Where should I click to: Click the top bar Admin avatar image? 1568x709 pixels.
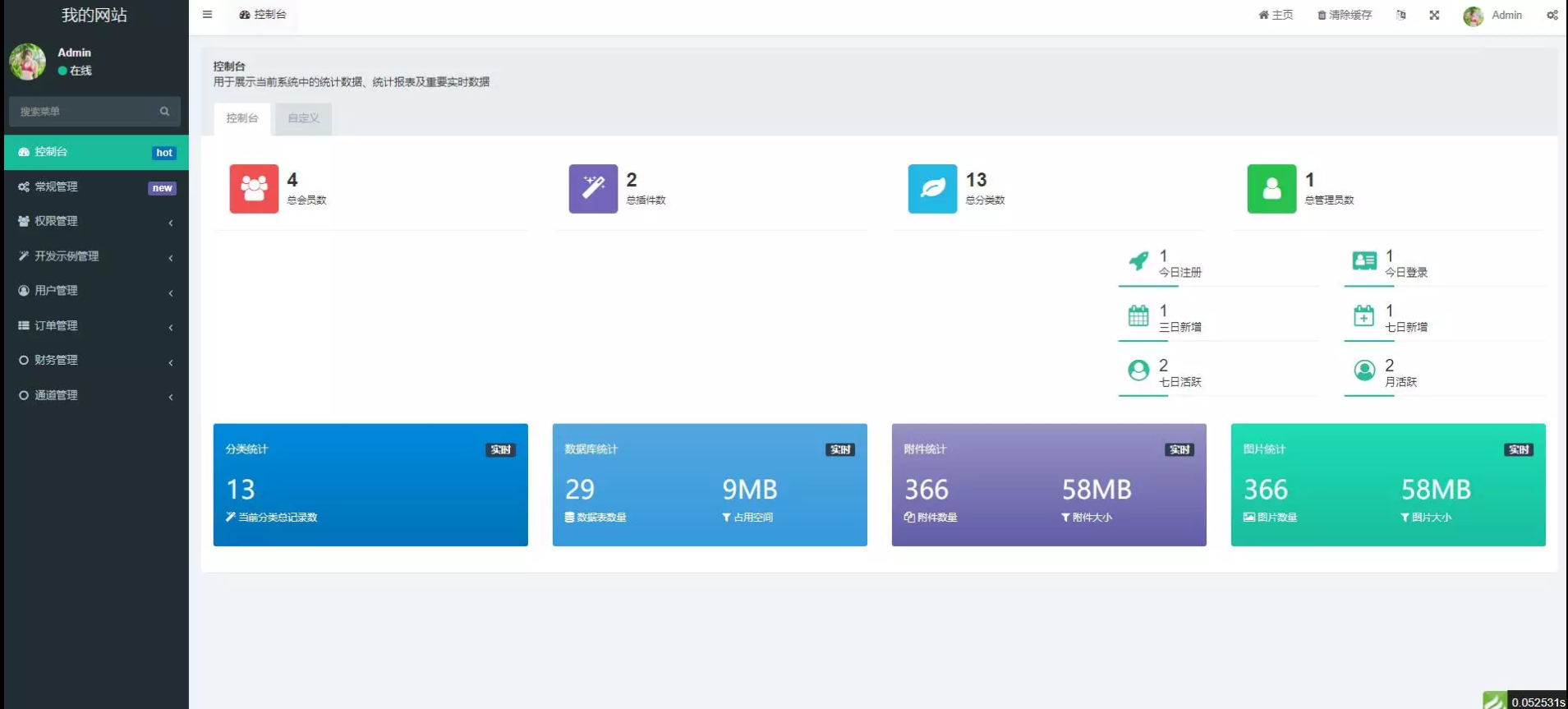(1473, 16)
